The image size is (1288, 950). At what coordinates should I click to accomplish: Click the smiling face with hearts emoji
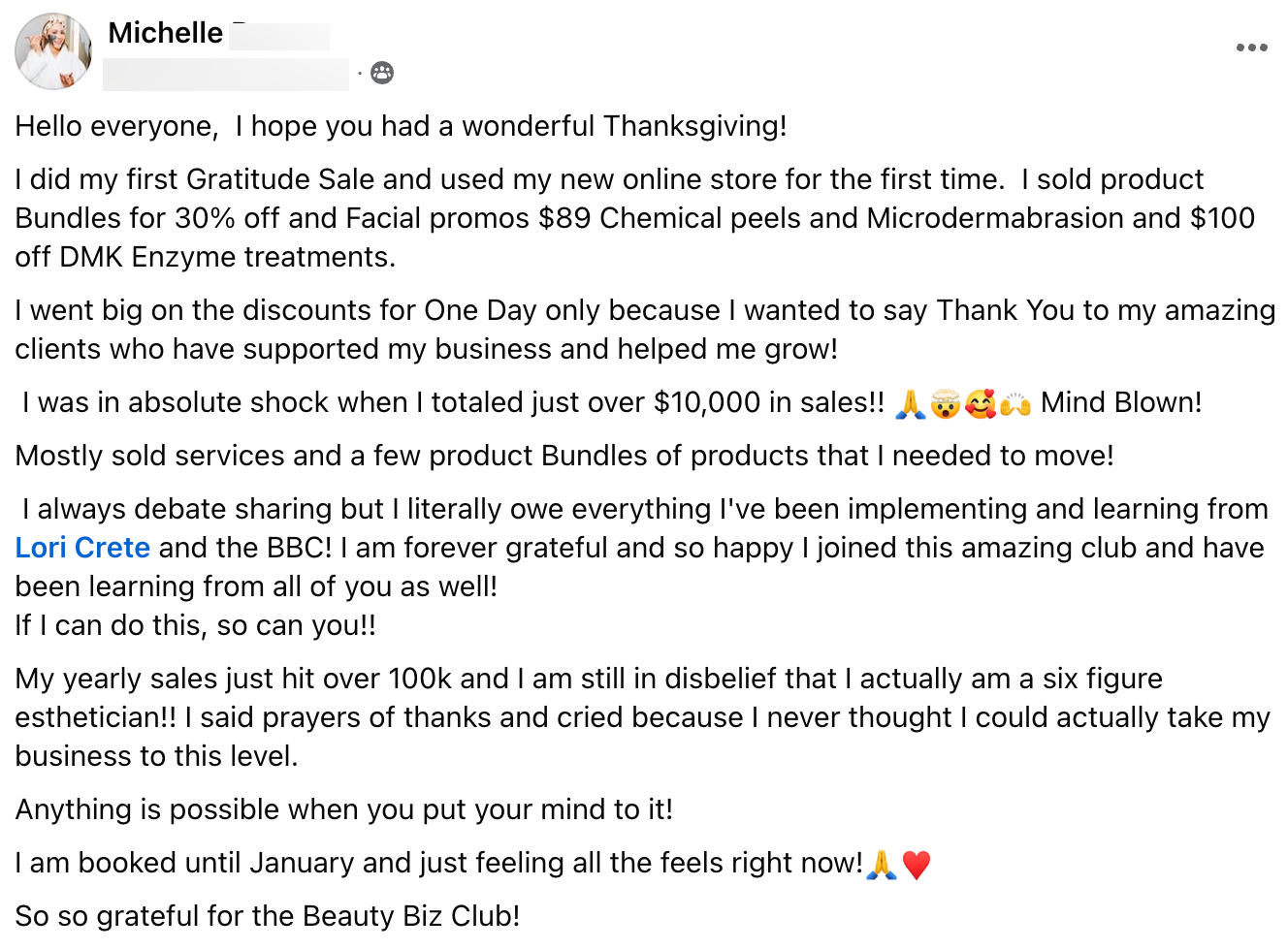pos(980,403)
